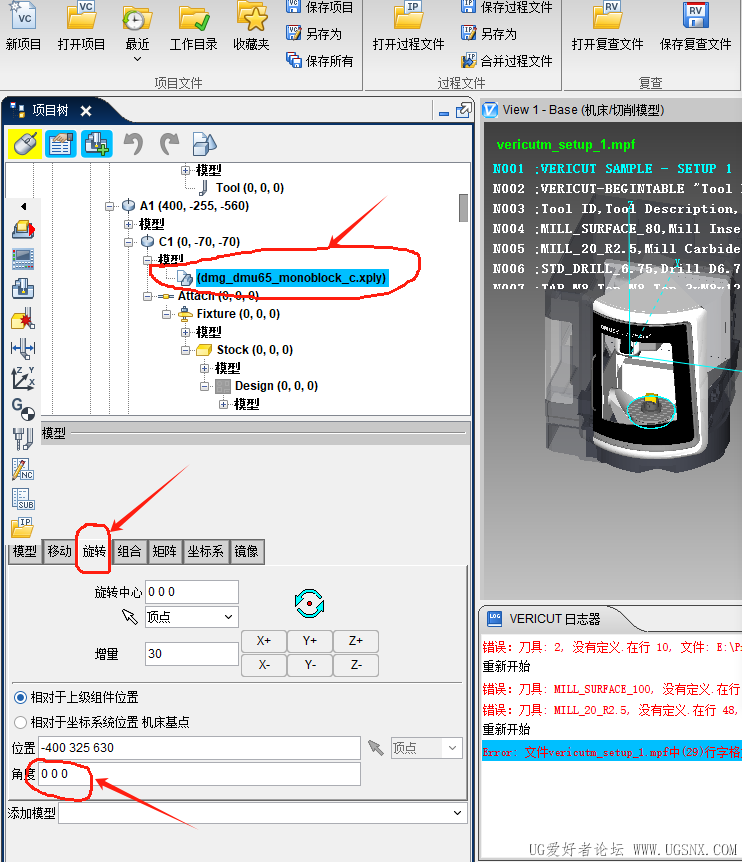Click the undo arrow in project tree toolbar
Screen dimensions: 742x862
point(133,144)
